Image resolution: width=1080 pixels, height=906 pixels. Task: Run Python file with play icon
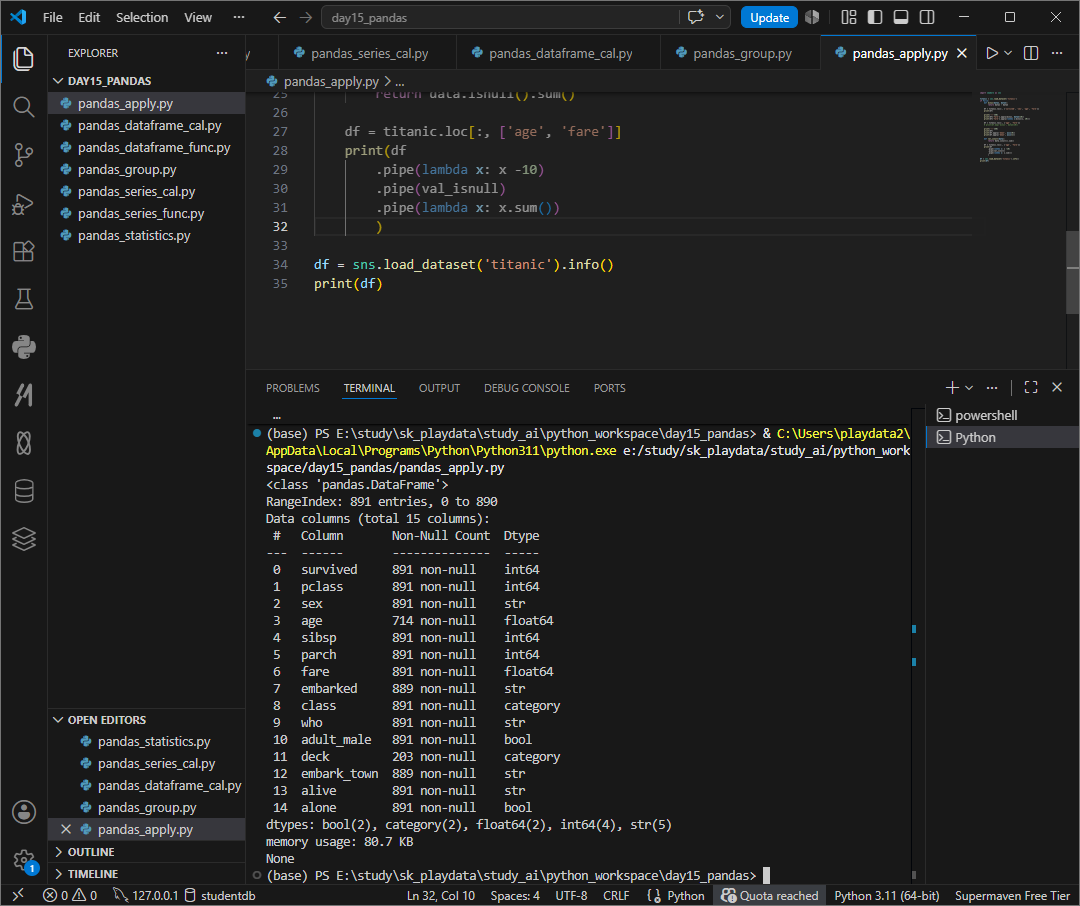coord(991,53)
